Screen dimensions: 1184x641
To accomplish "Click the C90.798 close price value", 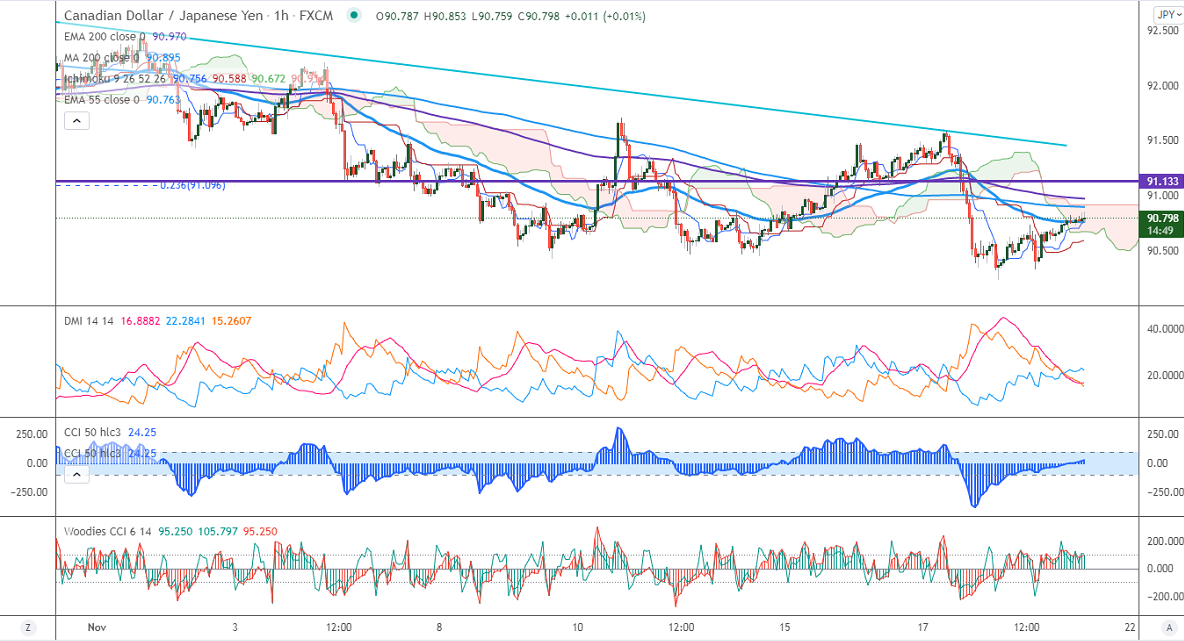I will pos(538,16).
